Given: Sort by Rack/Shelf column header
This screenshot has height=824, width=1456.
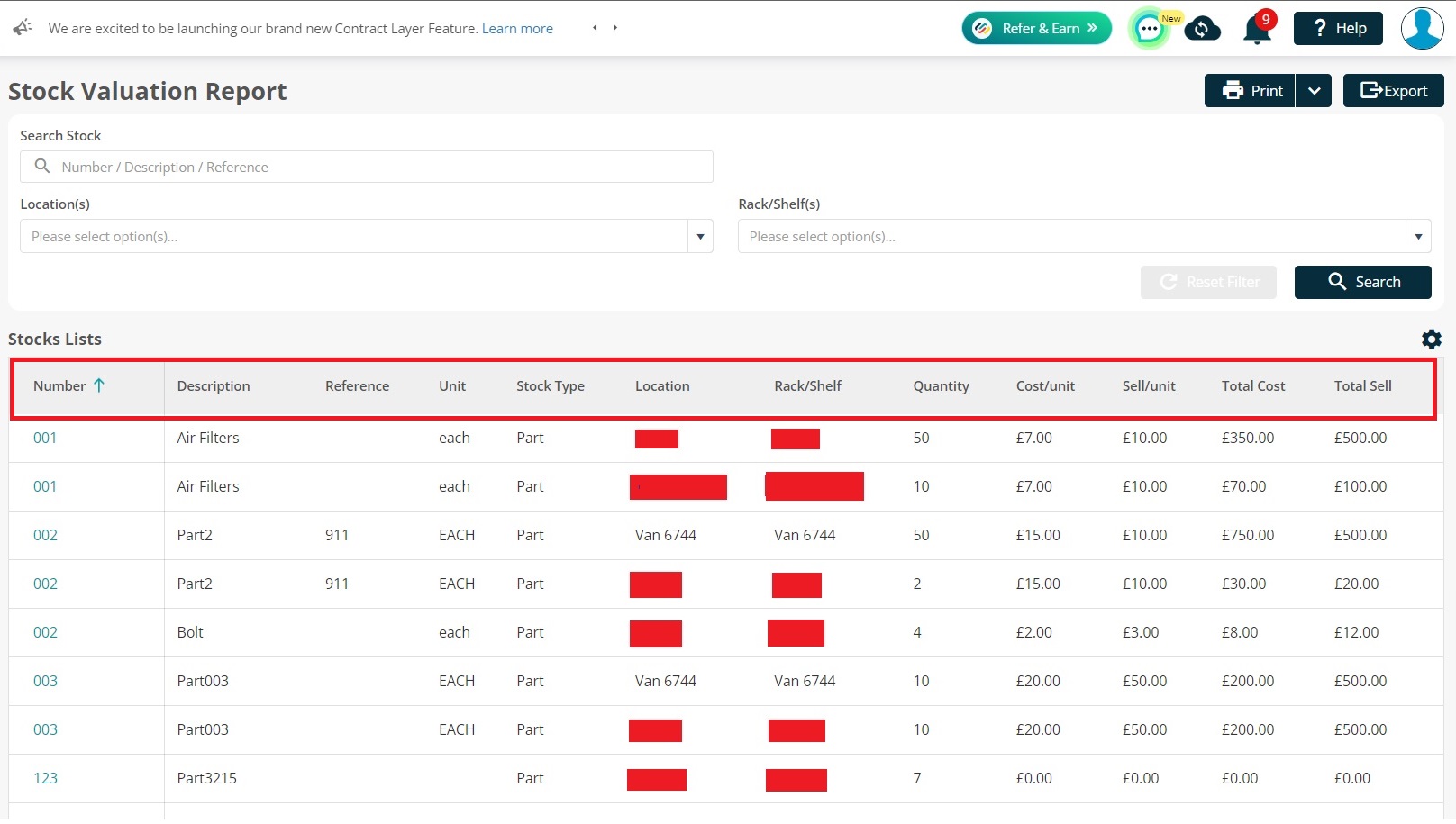Looking at the screenshot, I should 807,385.
